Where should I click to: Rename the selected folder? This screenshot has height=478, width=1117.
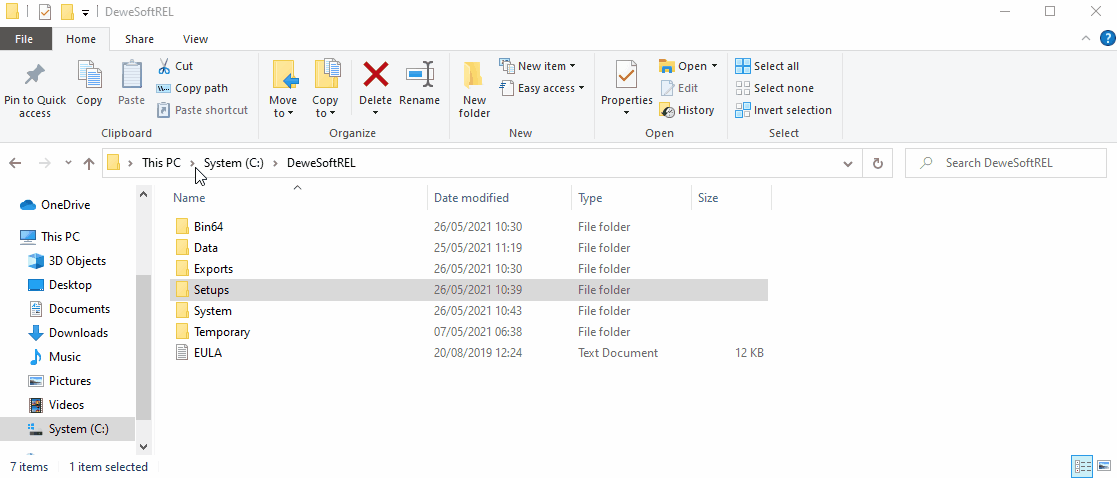click(420, 84)
